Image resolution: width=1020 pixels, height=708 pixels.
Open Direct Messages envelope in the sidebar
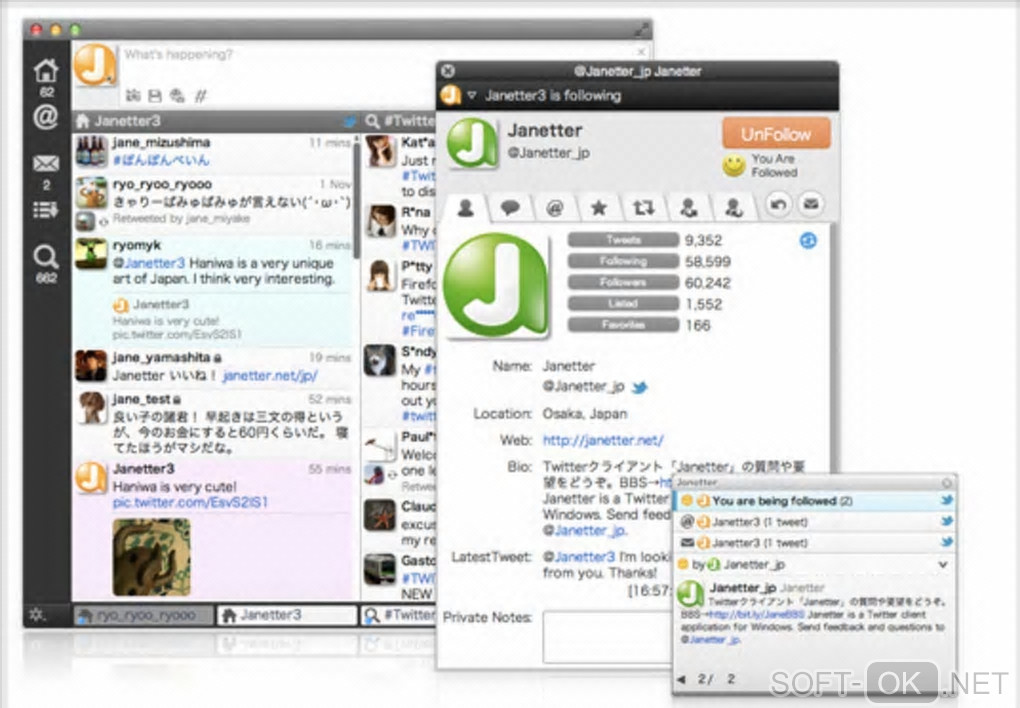(46, 163)
